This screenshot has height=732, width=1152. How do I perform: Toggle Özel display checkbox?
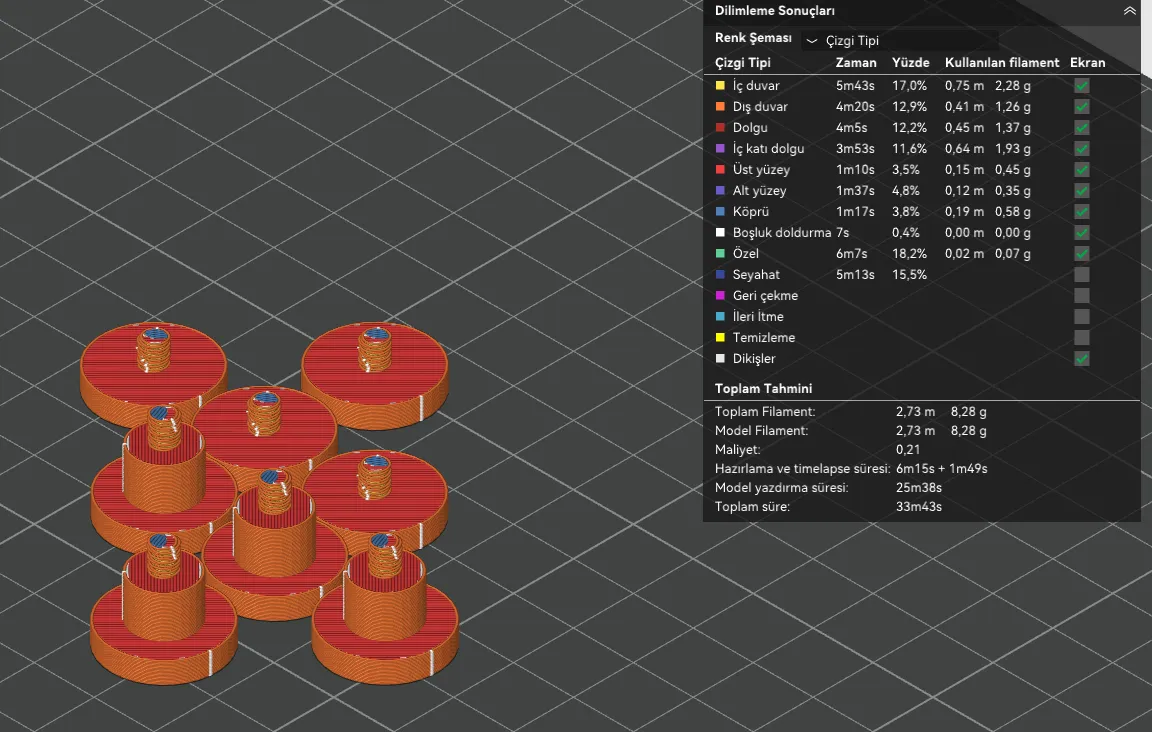click(1081, 254)
